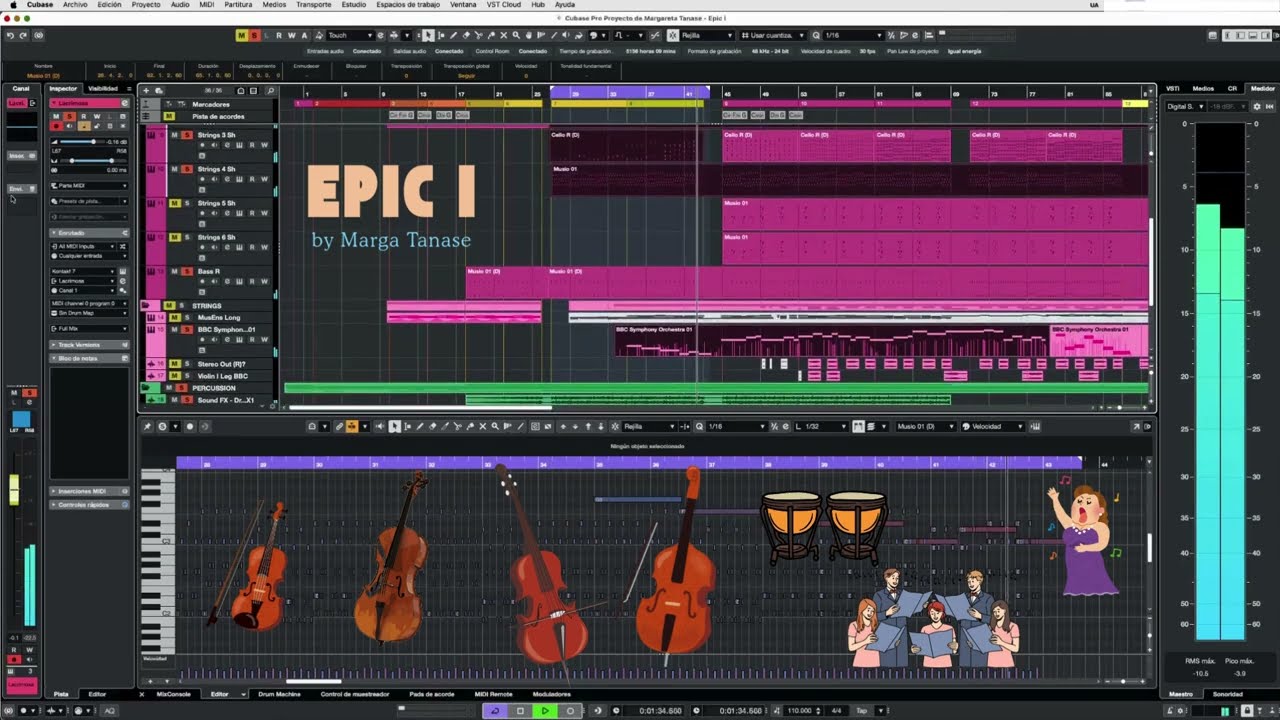1280x720 pixels.
Task: Click the Parte MIDI inspector button
Action: [89, 185]
